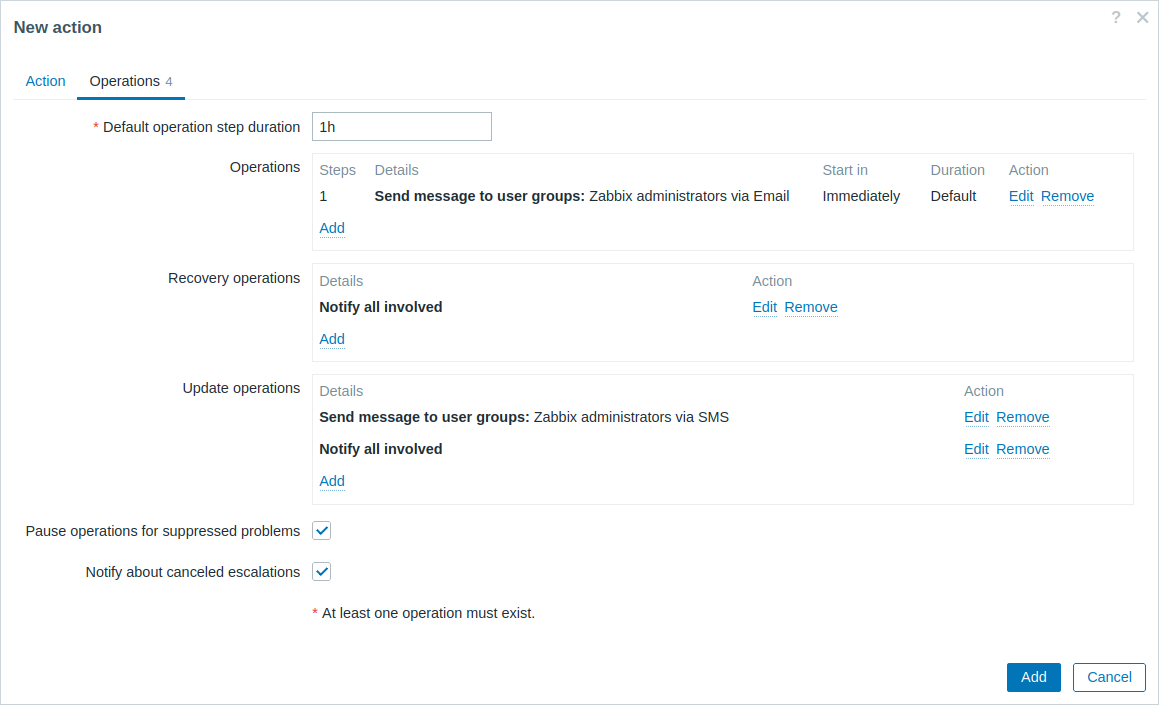This screenshot has width=1159, height=705.
Task: Remove the SMS update operation
Action: pyautogui.click(x=1022, y=417)
